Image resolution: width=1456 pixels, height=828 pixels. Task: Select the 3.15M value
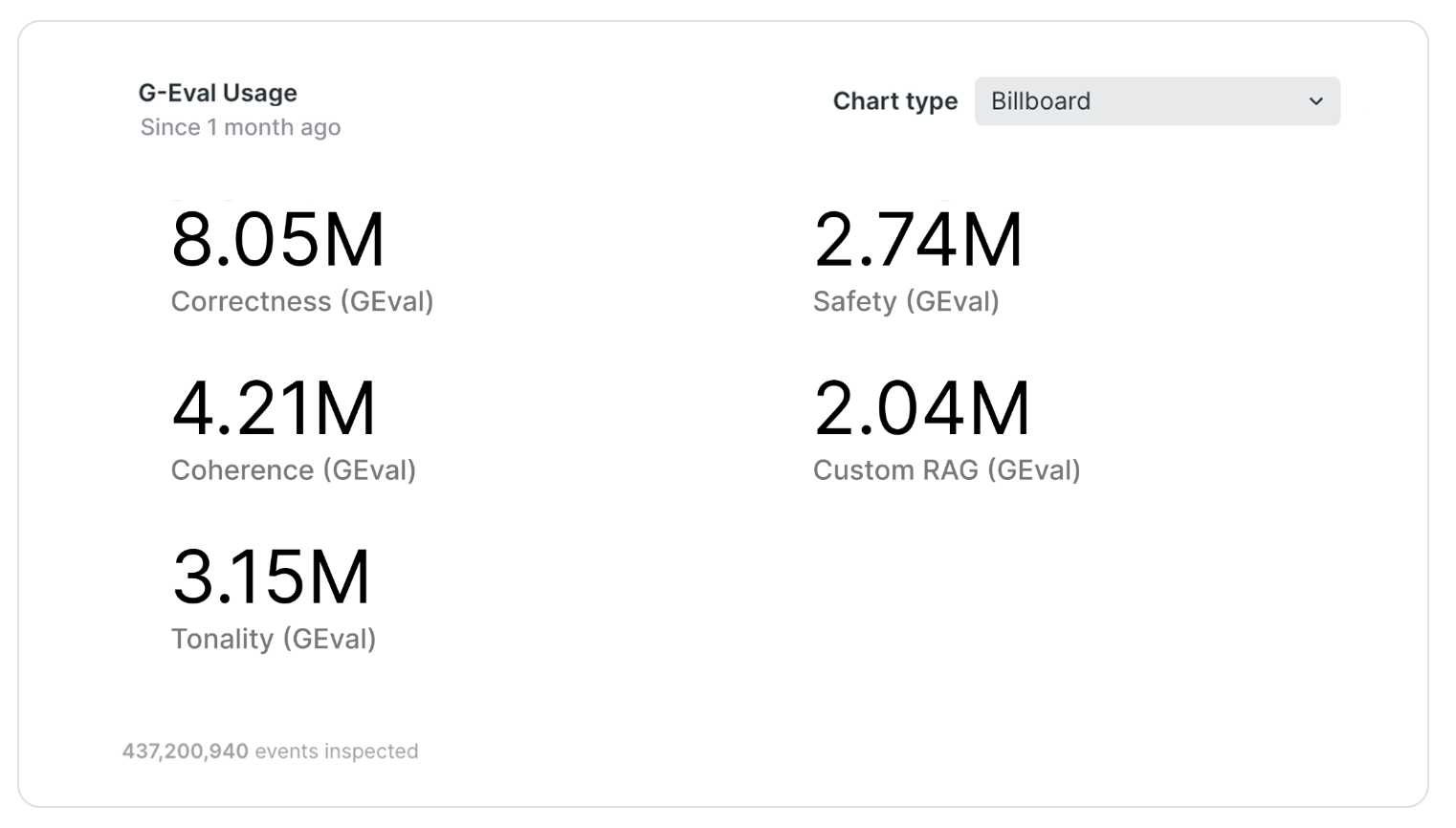[271, 577]
